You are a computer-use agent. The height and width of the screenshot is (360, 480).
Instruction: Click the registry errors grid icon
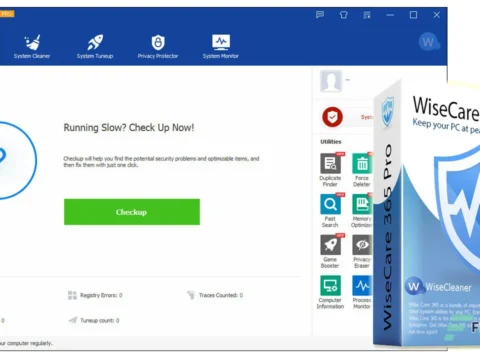72,295
